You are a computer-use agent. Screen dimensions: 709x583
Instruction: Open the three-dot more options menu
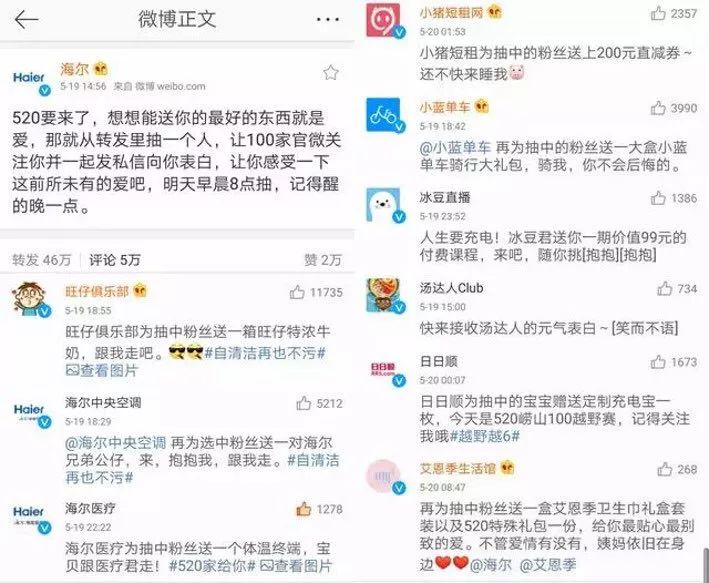[327, 20]
